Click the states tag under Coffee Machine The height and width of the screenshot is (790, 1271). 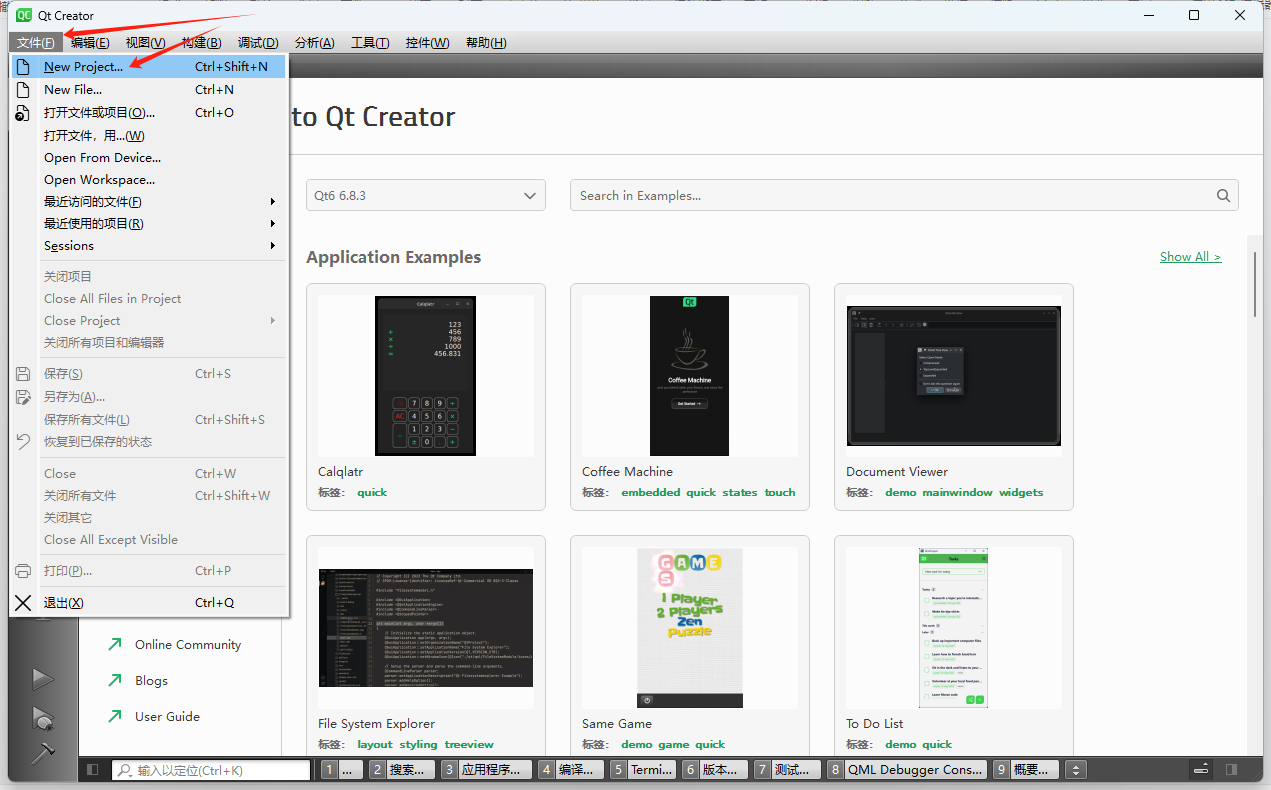[x=740, y=492]
